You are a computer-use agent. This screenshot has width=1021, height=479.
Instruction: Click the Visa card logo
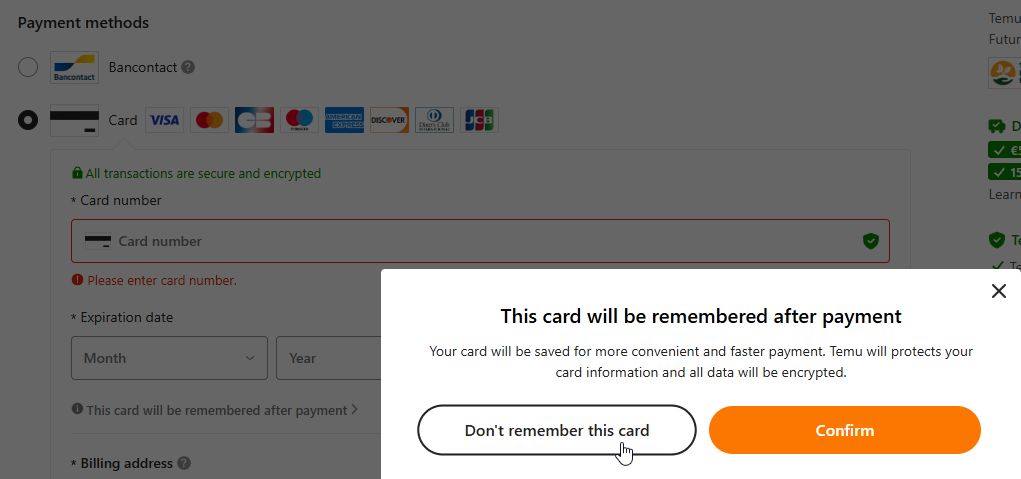(x=164, y=120)
